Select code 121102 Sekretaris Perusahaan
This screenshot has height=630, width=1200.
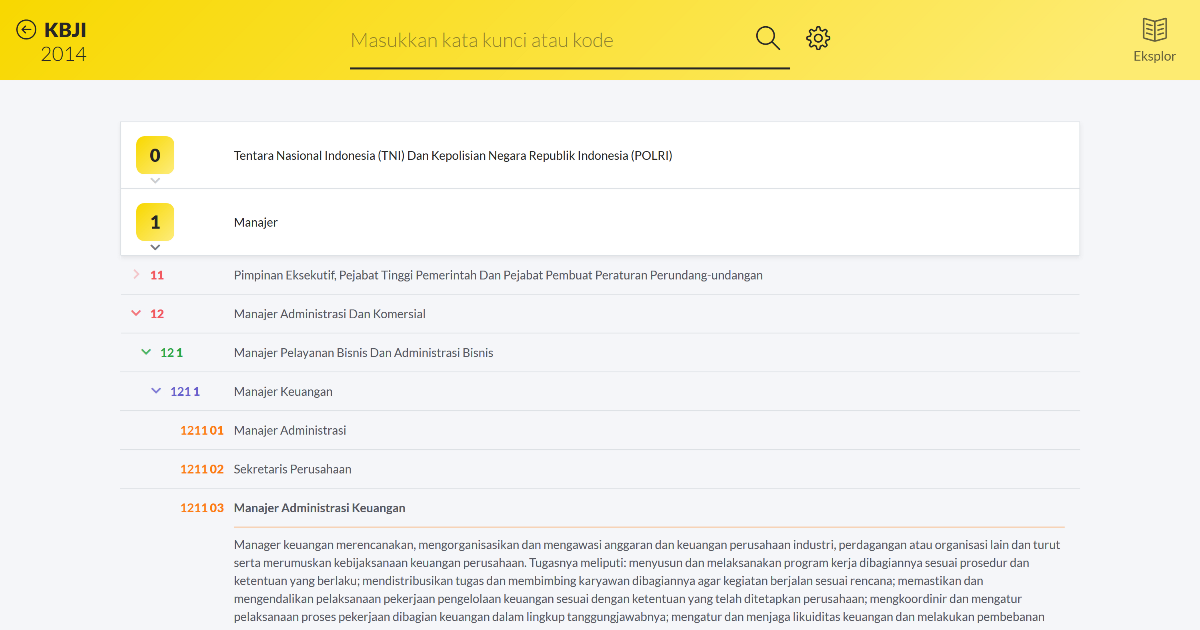click(x=290, y=469)
